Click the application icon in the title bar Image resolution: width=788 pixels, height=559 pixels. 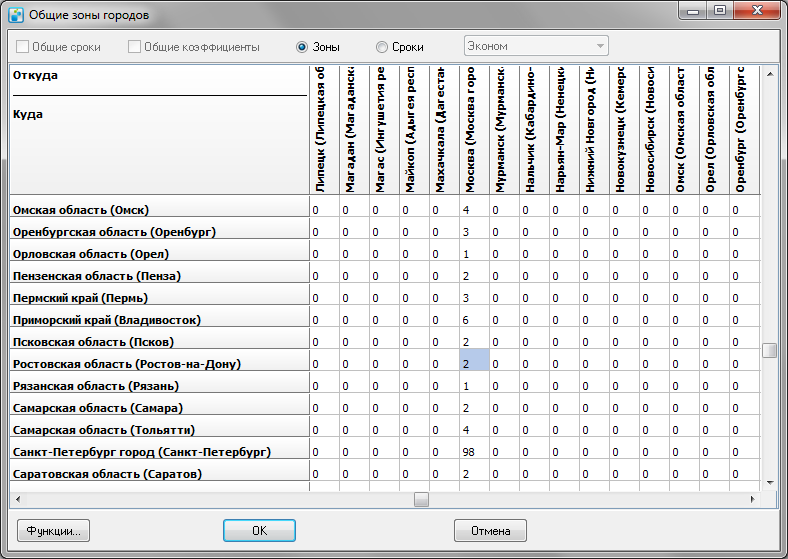tap(16, 15)
